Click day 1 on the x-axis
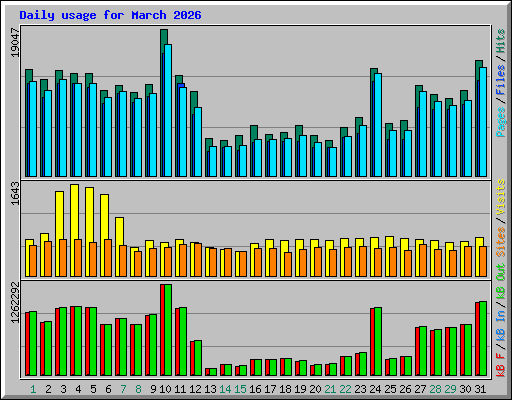Screen dimensions: 512x400 33,389
